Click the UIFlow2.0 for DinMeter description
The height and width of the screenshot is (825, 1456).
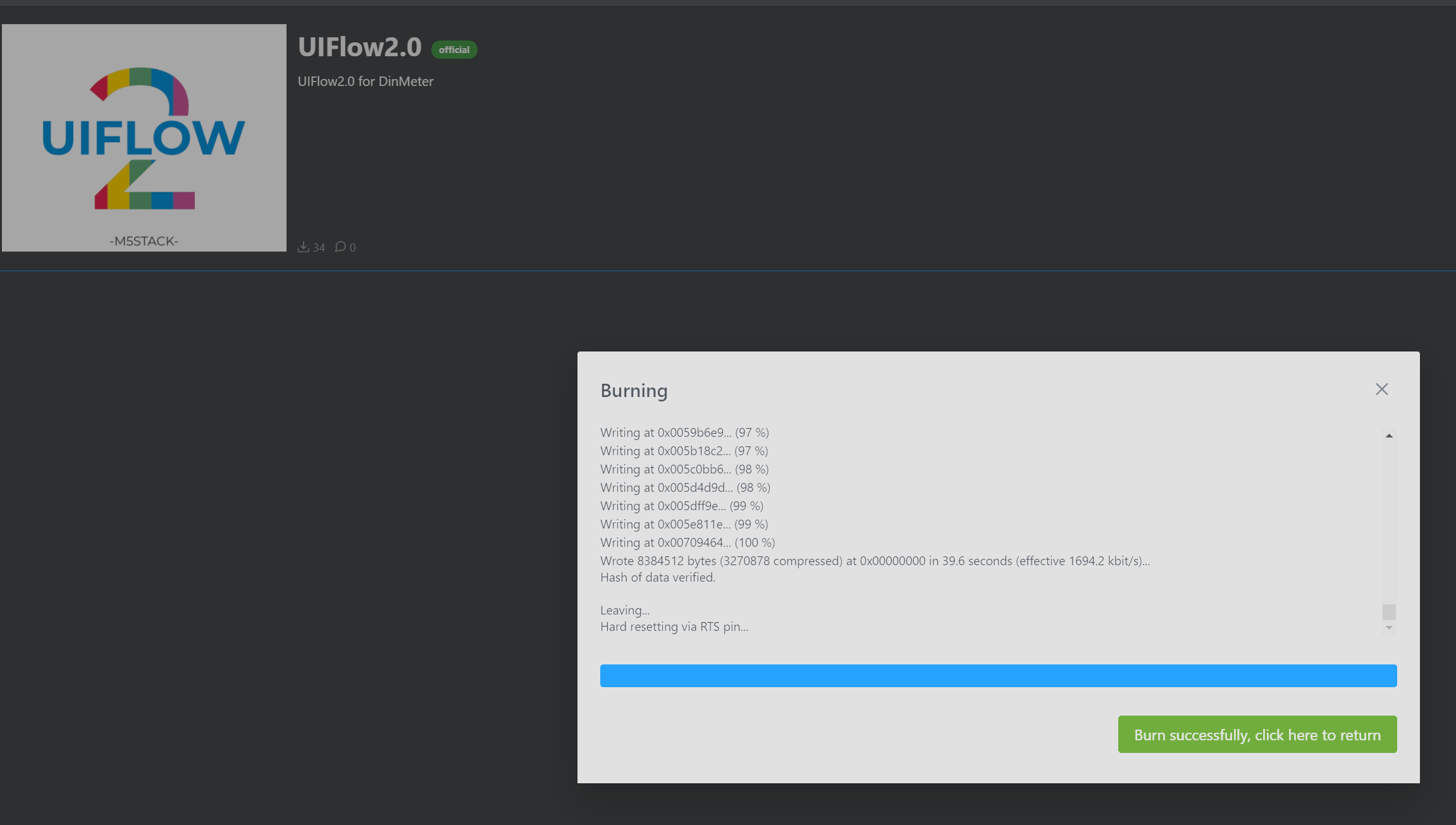(x=366, y=82)
